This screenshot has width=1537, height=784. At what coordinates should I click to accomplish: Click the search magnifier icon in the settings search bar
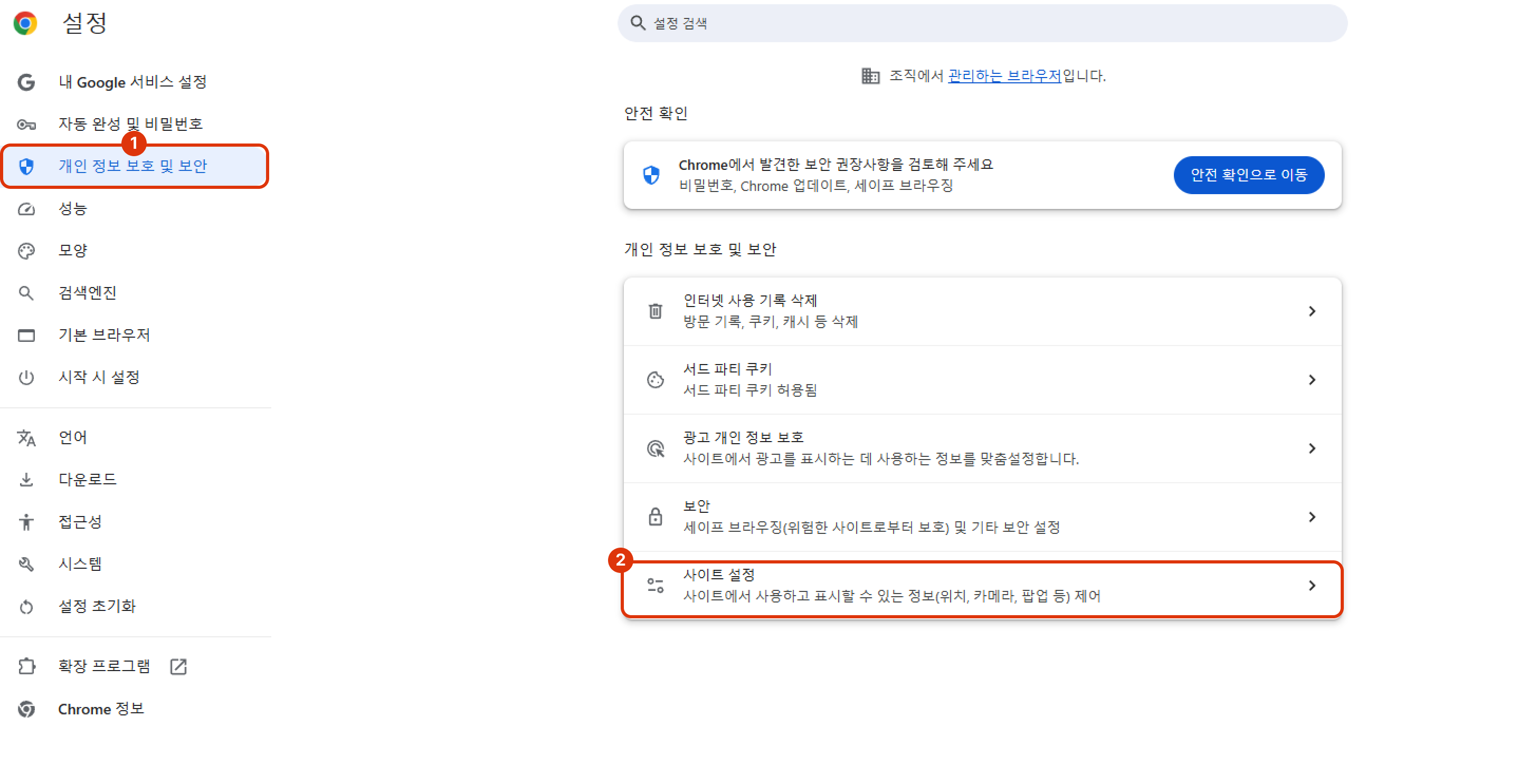[637, 23]
